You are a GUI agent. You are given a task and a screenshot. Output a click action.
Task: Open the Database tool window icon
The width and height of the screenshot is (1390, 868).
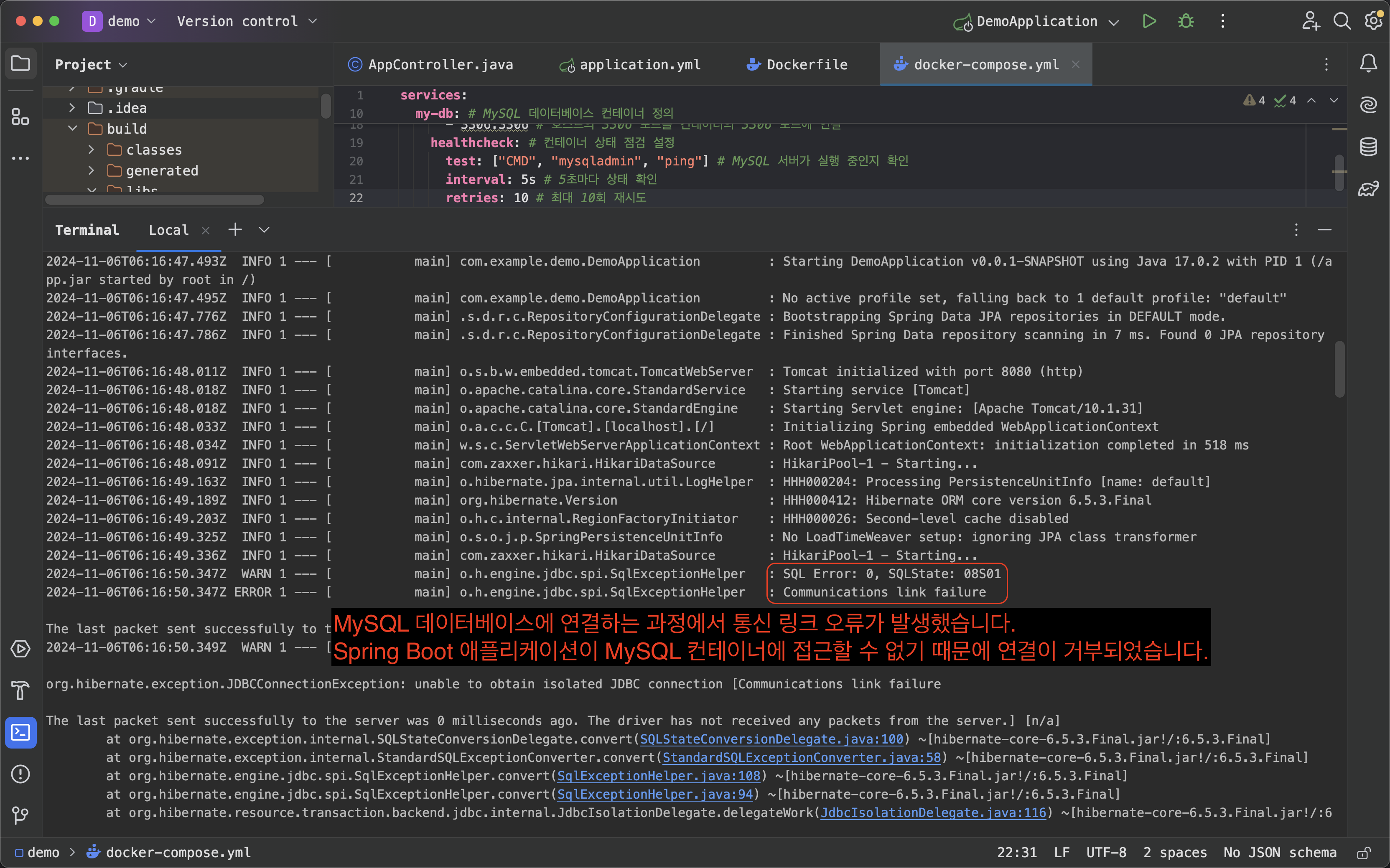pyautogui.click(x=1369, y=146)
